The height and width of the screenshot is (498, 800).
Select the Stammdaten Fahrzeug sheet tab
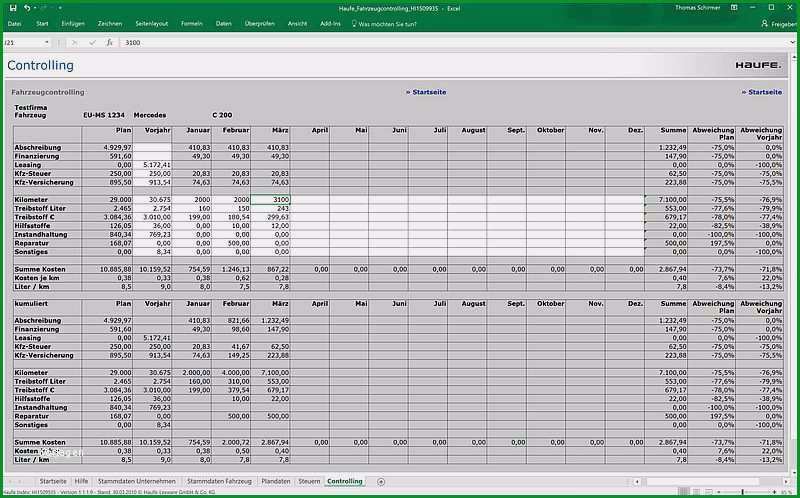click(x=219, y=481)
